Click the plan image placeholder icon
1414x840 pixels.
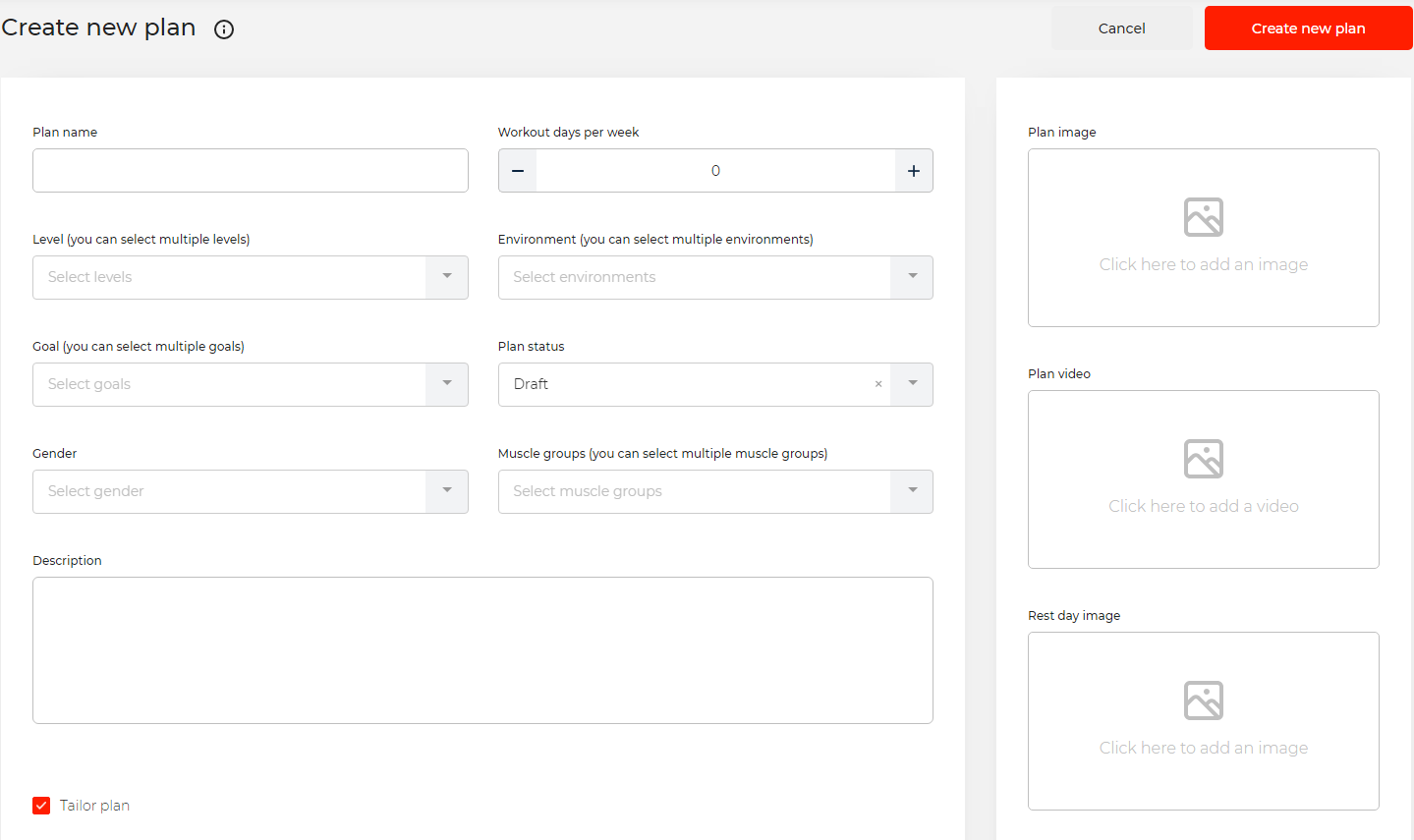click(x=1203, y=217)
